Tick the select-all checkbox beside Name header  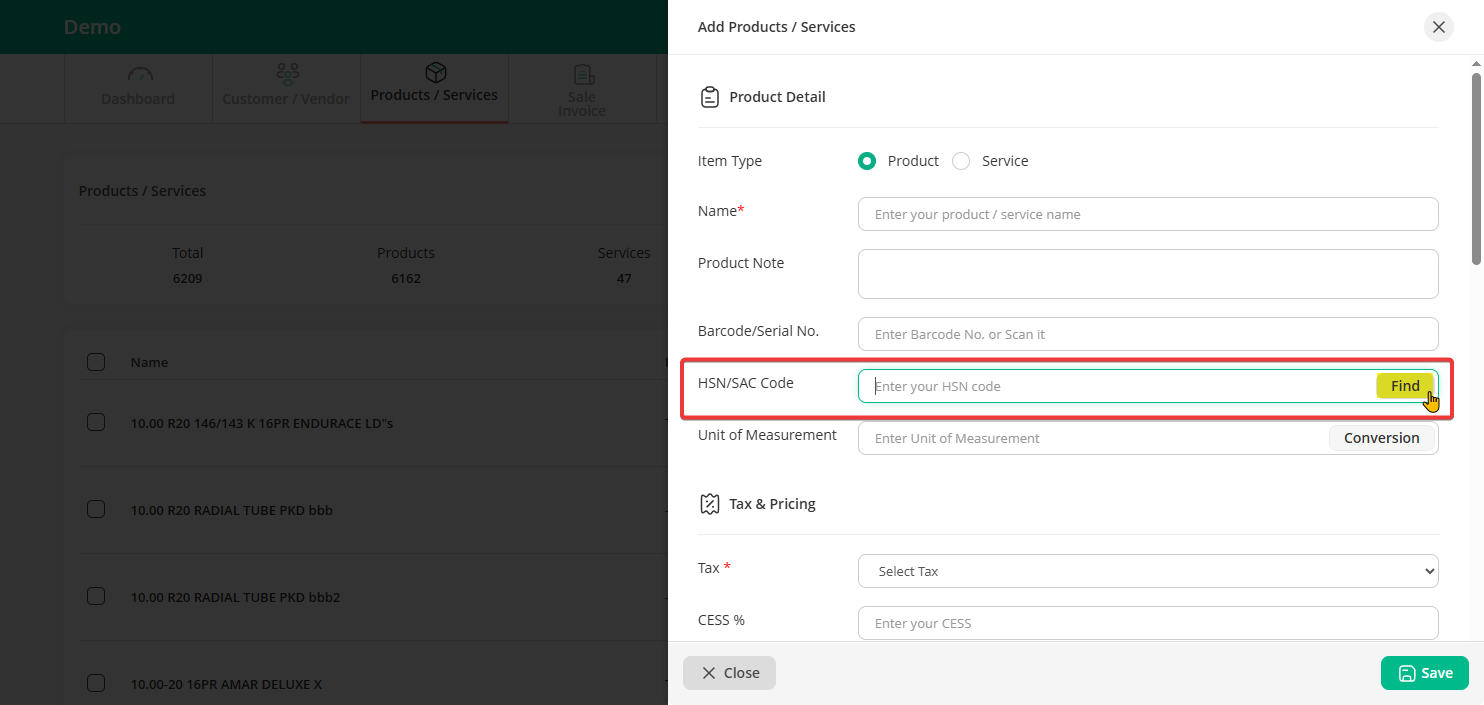pyautogui.click(x=96, y=362)
